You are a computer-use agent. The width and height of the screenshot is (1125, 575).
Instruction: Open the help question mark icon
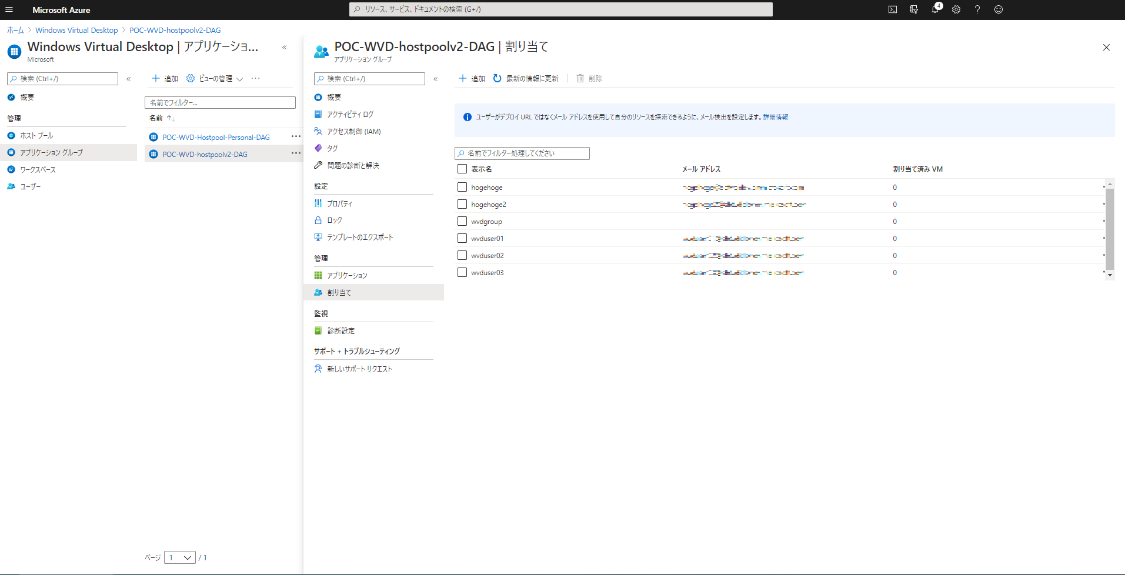tap(977, 9)
